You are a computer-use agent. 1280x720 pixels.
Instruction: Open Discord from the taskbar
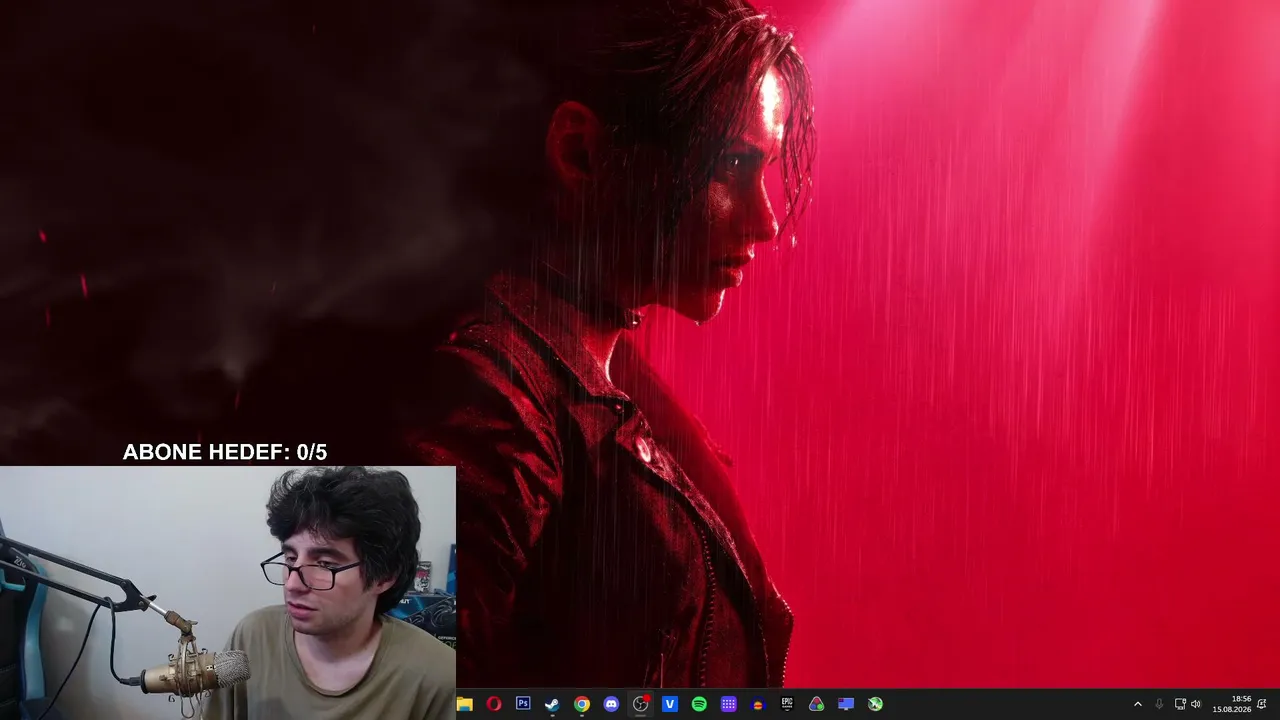[611, 704]
